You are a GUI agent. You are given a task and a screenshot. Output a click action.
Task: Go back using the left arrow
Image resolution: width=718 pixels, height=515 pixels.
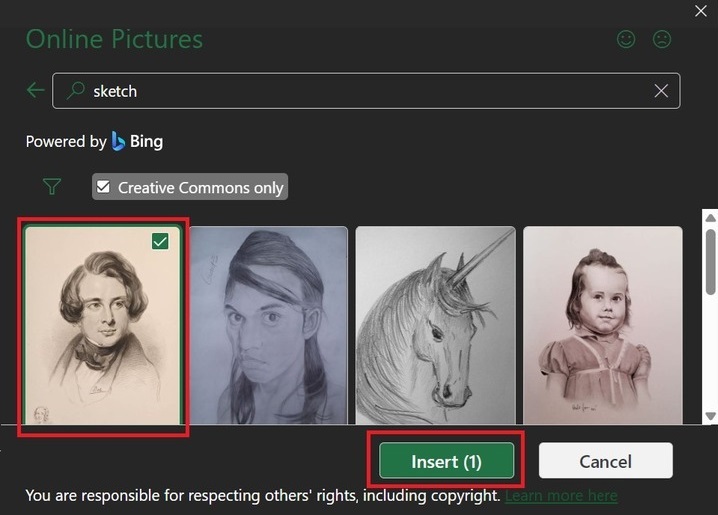point(35,90)
